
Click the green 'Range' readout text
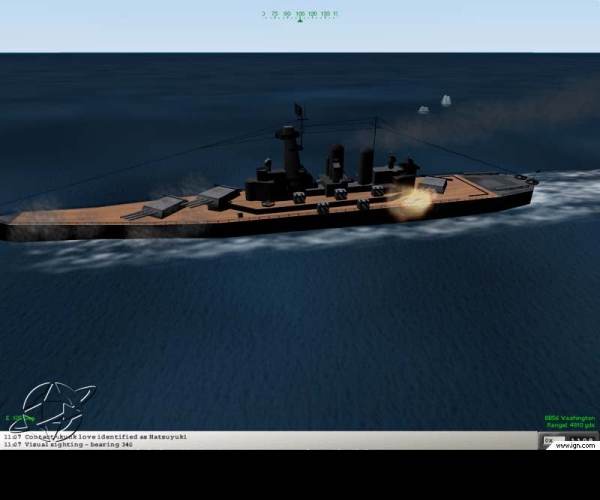(x=571, y=425)
